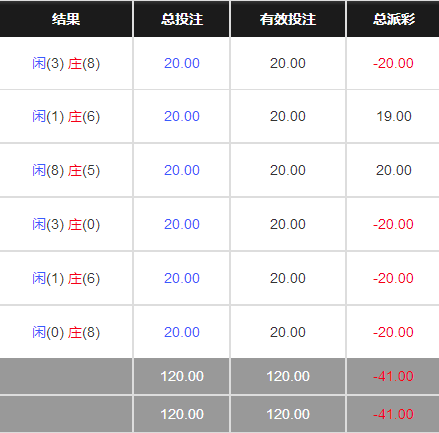Click the 总投注 column header
This screenshot has width=439, height=433.
182,19
